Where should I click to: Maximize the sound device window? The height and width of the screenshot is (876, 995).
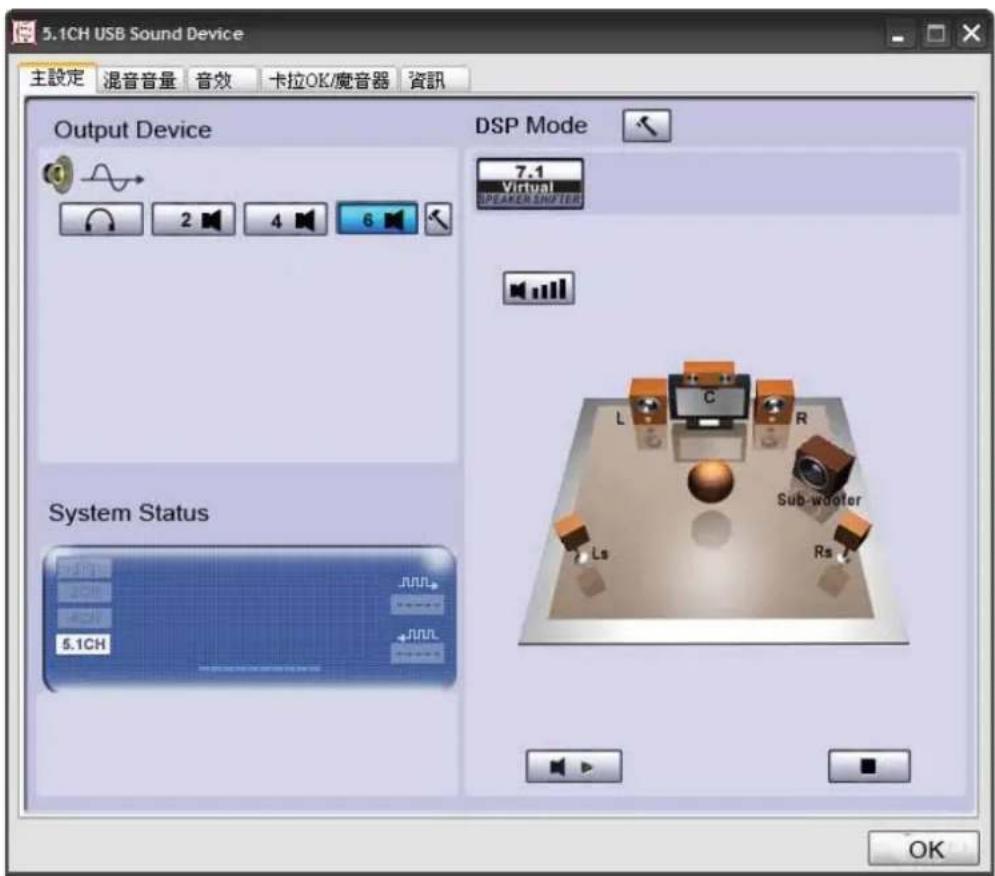[936, 34]
